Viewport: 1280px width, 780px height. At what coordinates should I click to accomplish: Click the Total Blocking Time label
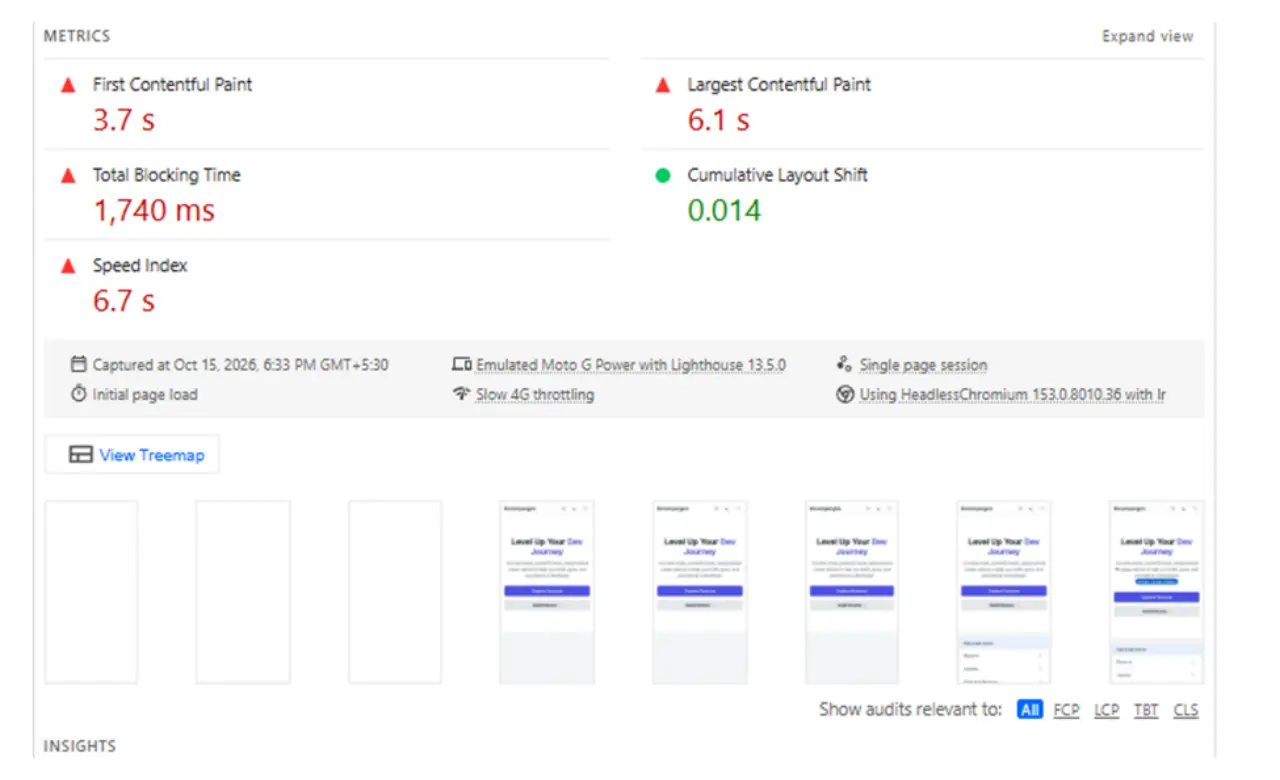[167, 175]
